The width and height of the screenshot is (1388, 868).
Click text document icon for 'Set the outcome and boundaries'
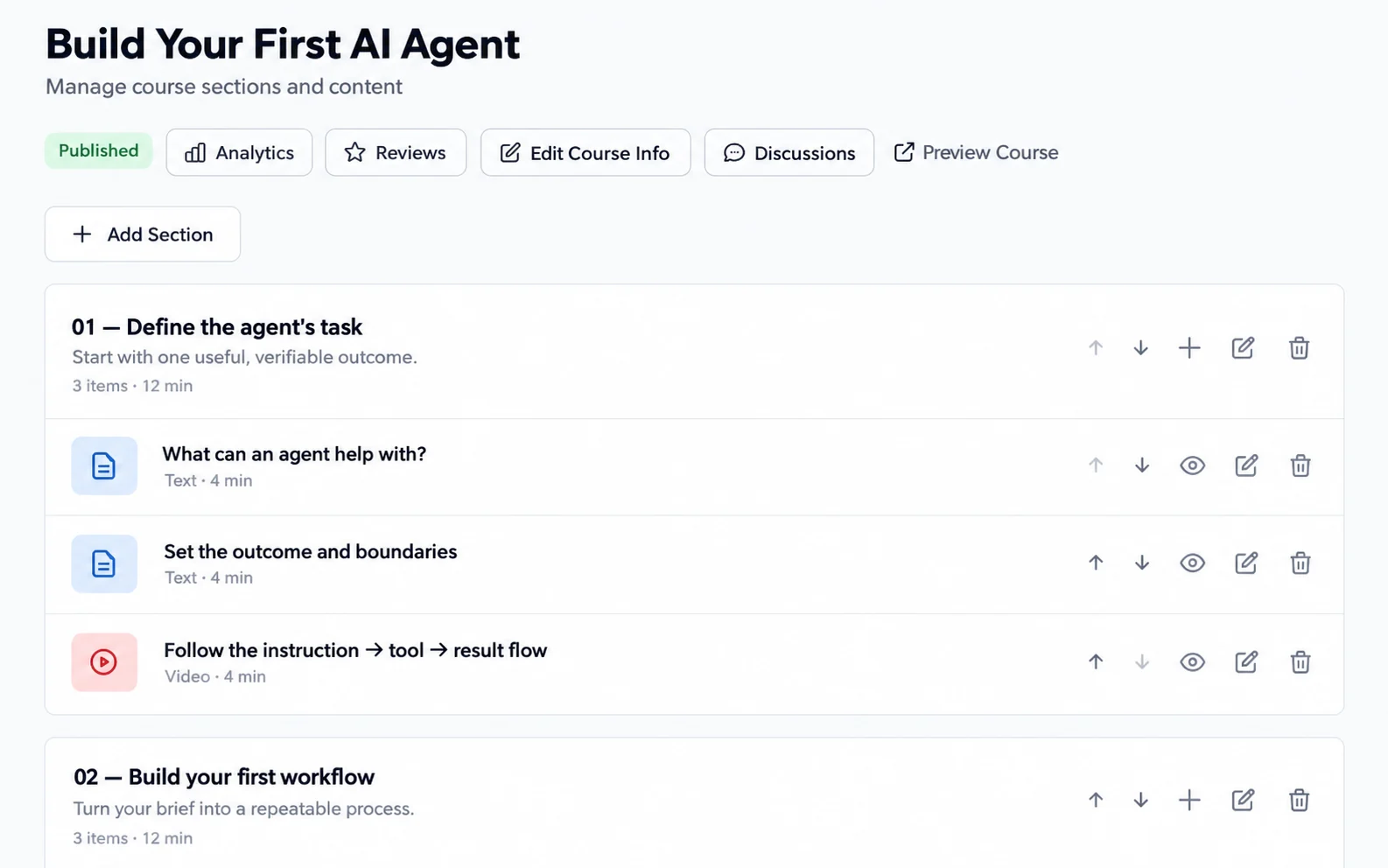pyautogui.click(x=104, y=563)
